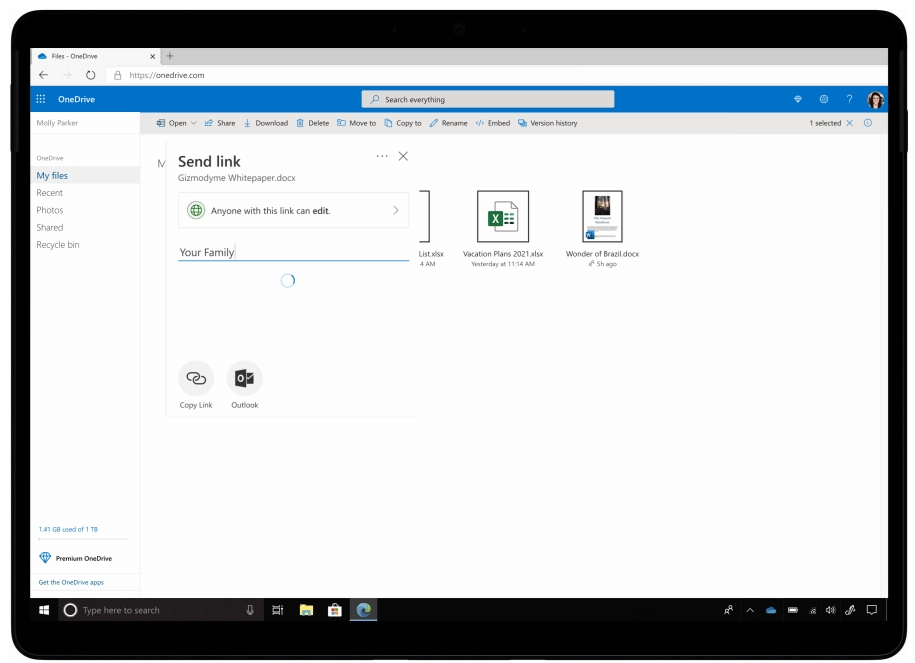Open Version history for the selected file
The height and width of the screenshot is (663, 915).
[x=553, y=122]
